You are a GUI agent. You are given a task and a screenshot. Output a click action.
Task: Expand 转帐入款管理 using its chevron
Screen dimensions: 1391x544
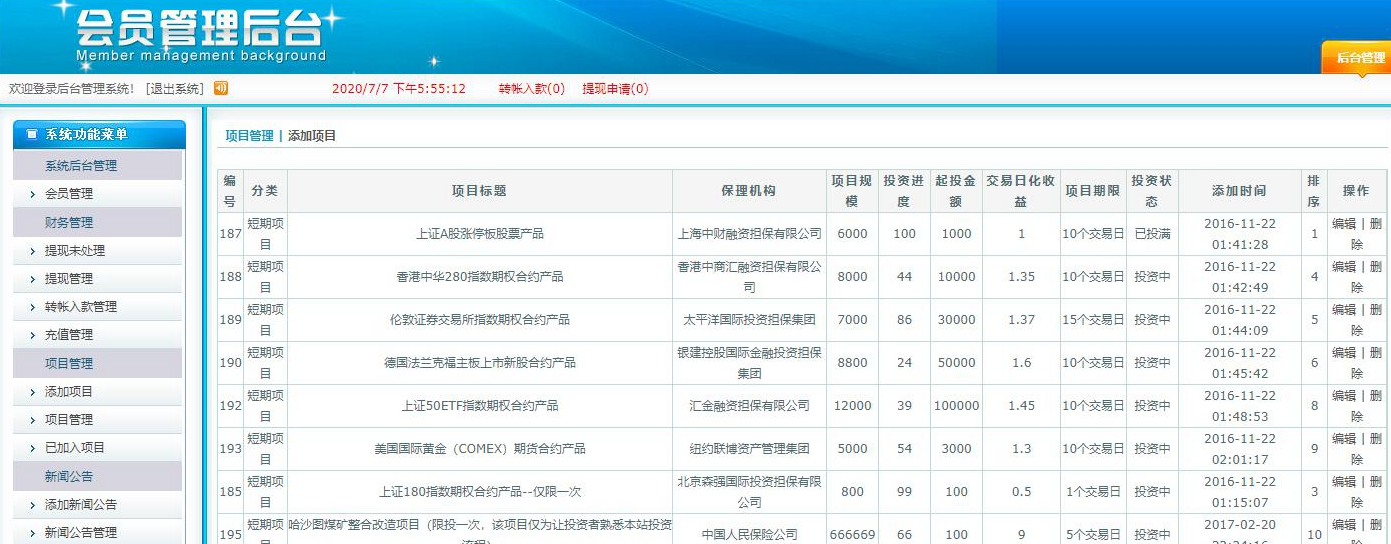(x=32, y=307)
